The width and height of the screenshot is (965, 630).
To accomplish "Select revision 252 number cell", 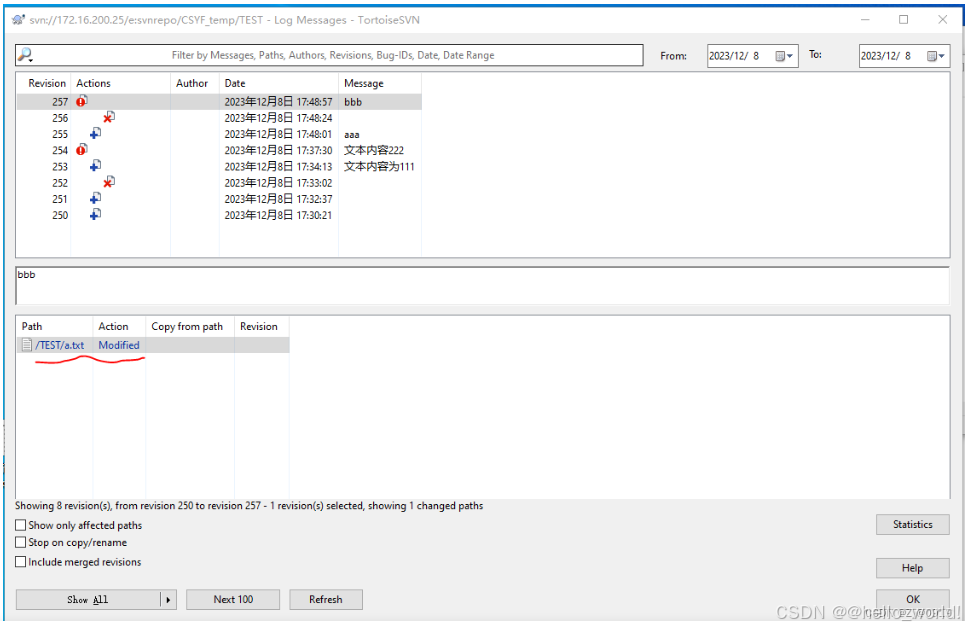I will coord(60,183).
